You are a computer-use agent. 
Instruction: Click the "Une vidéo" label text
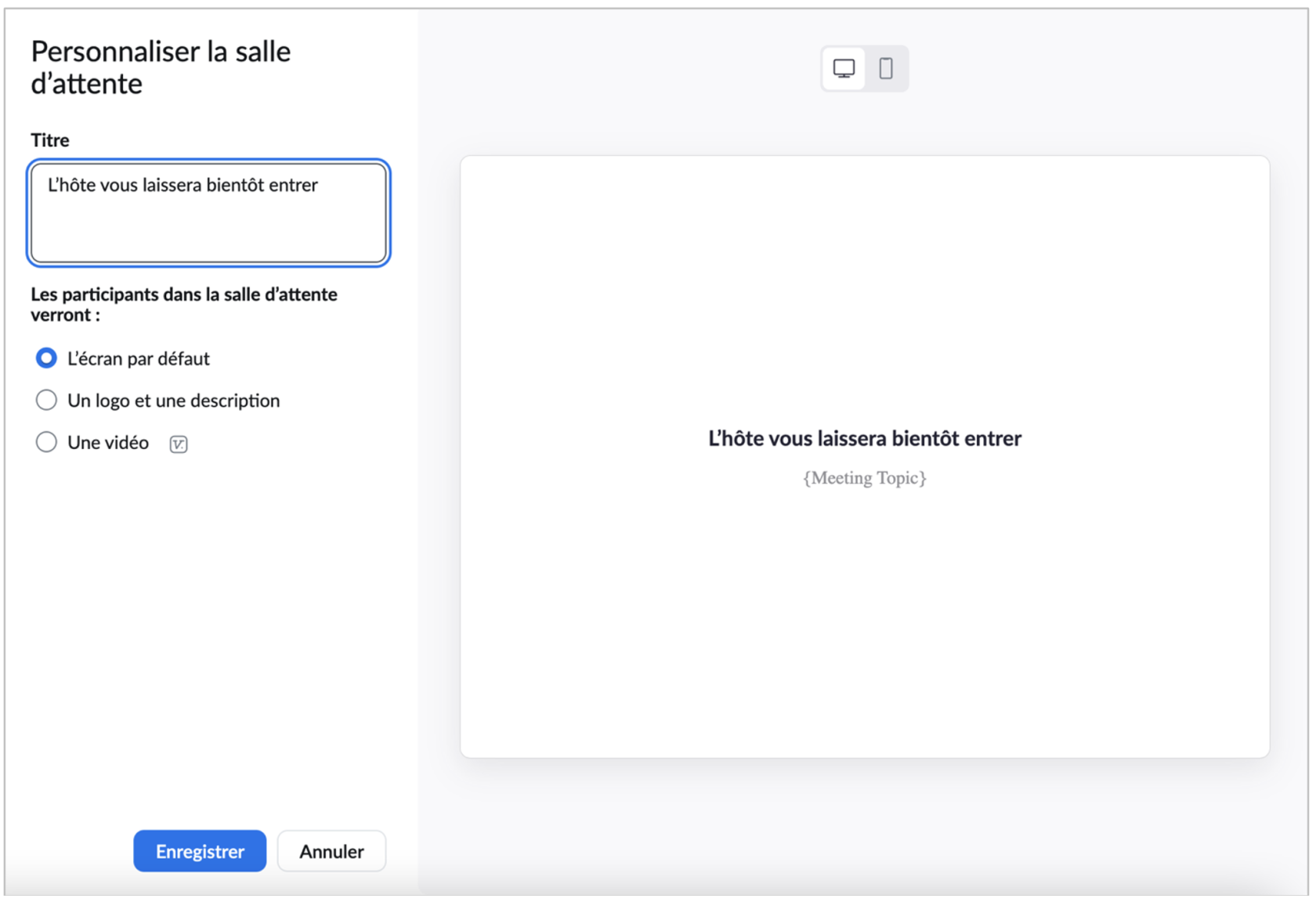108,443
